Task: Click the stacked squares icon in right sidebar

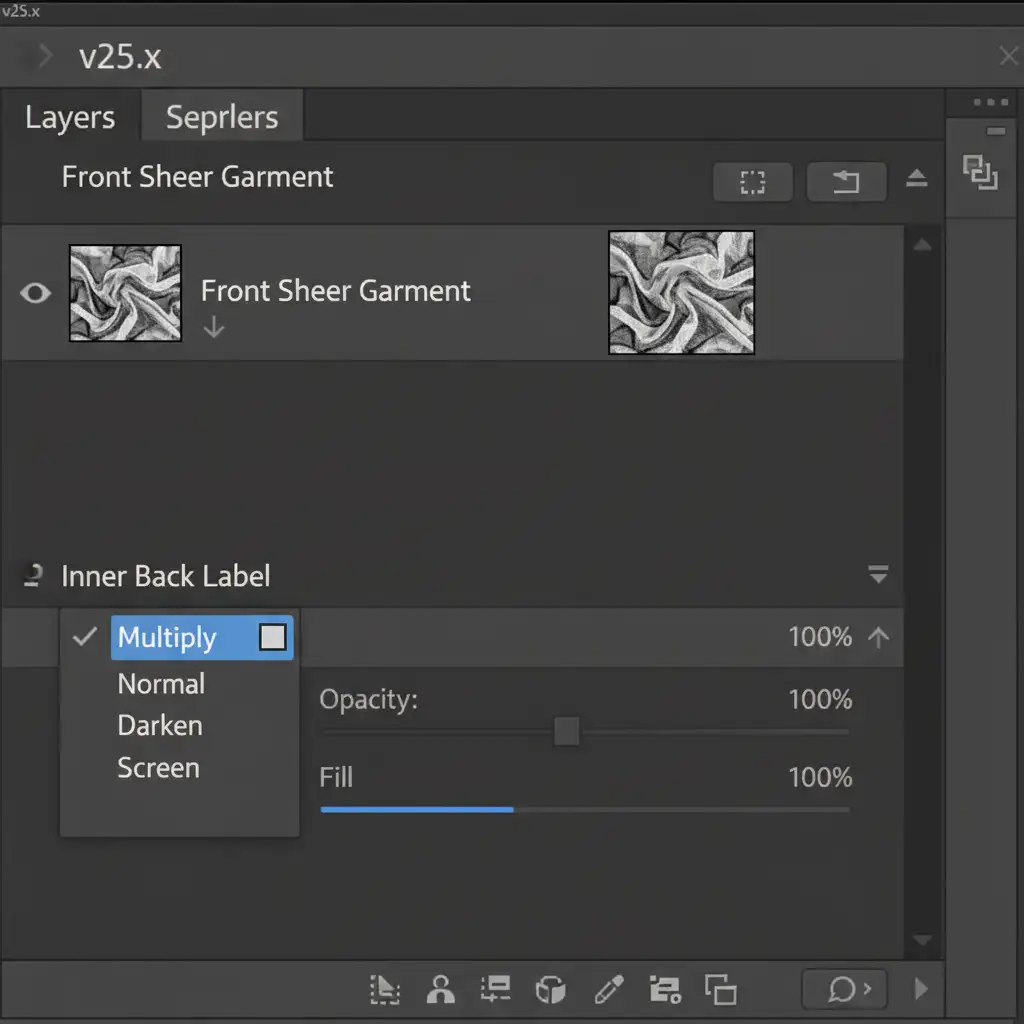Action: [980, 172]
